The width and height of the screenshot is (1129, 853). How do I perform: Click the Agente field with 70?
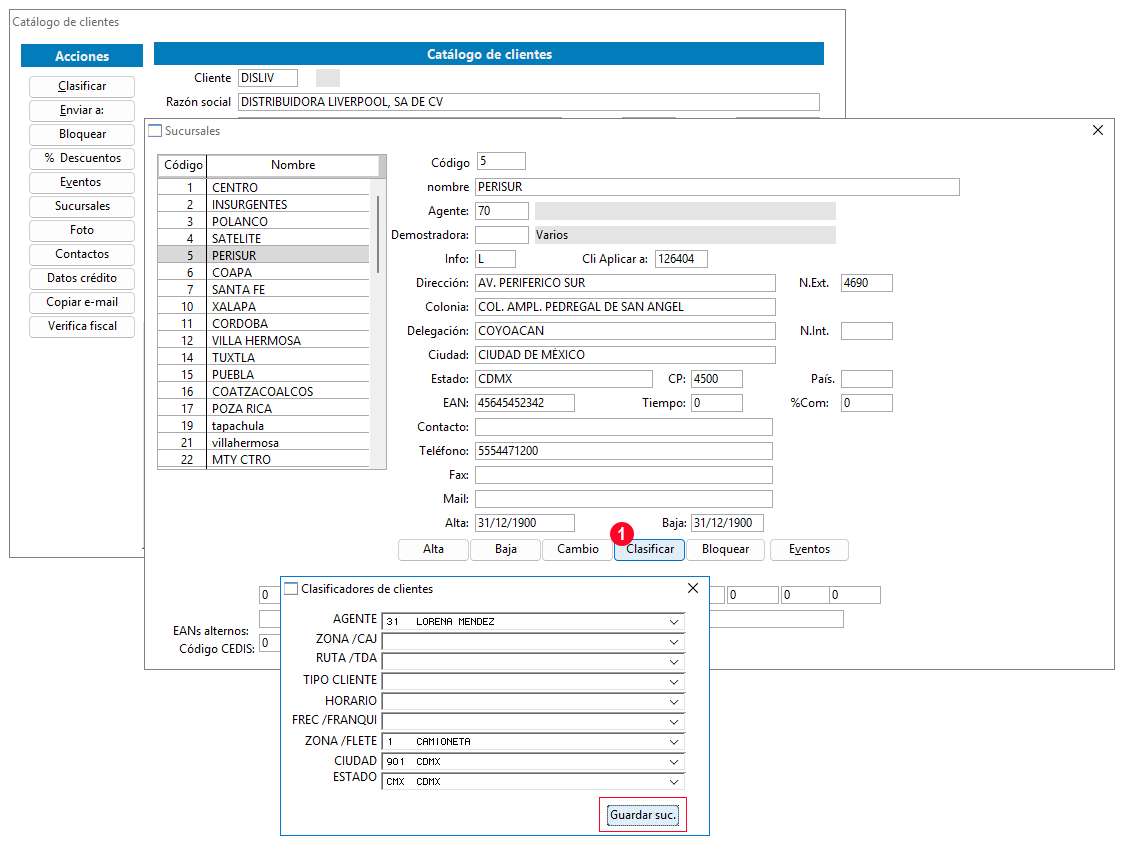point(502,211)
